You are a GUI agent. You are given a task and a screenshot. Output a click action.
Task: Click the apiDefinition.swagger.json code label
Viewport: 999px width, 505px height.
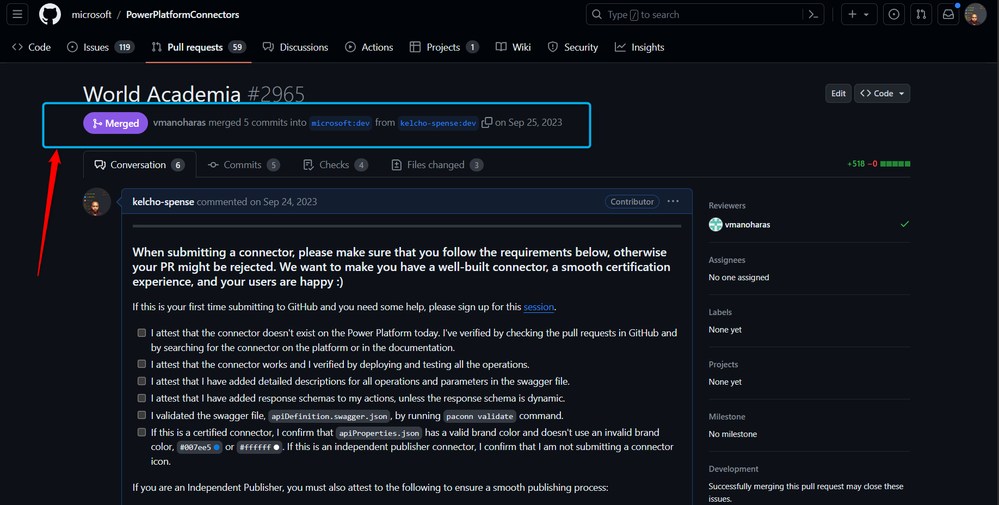point(329,416)
